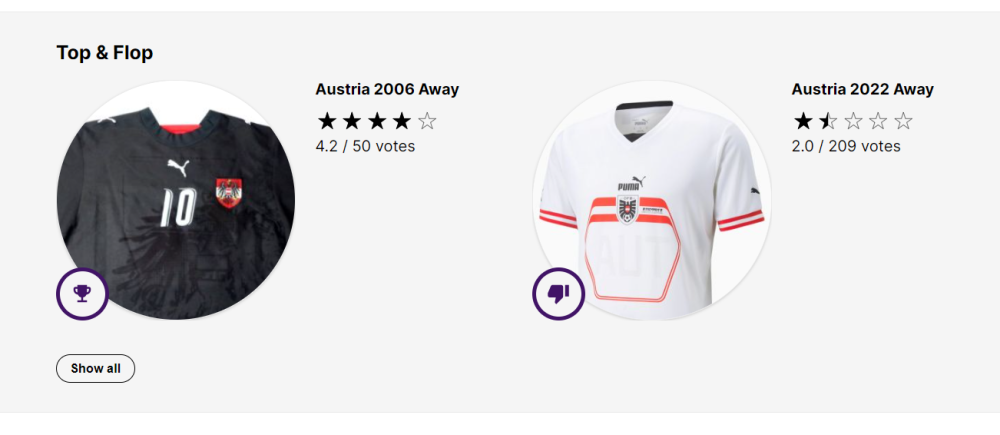The image size is (1000, 435).
Task: Click fourth empty star of Austria 2022 Away
Action: coord(878,122)
